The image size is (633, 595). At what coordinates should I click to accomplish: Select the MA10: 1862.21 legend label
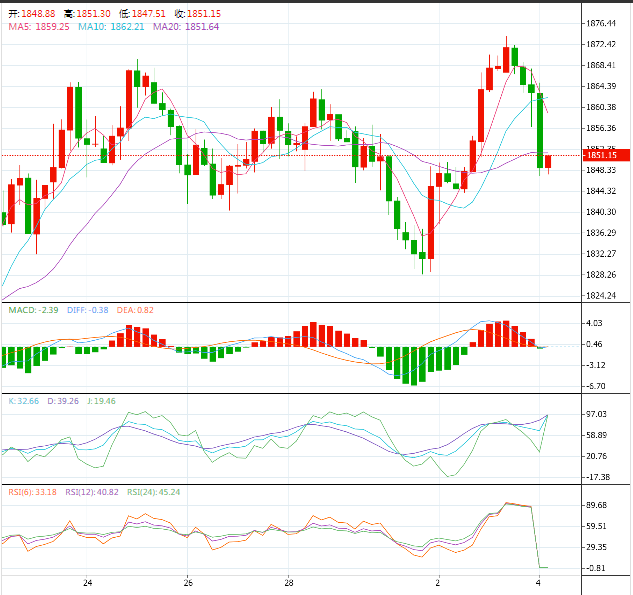(x=111, y=27)
